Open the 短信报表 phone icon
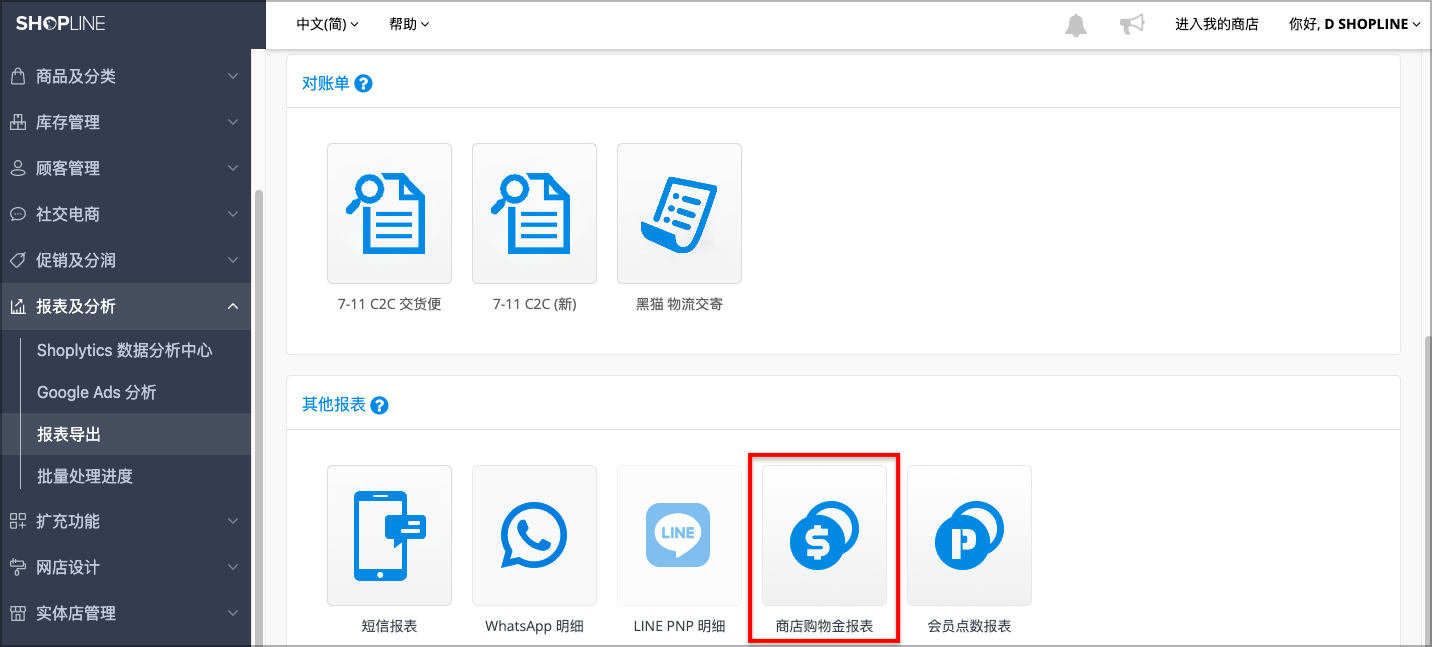The image size is (1432, 647). click(389, 535)
